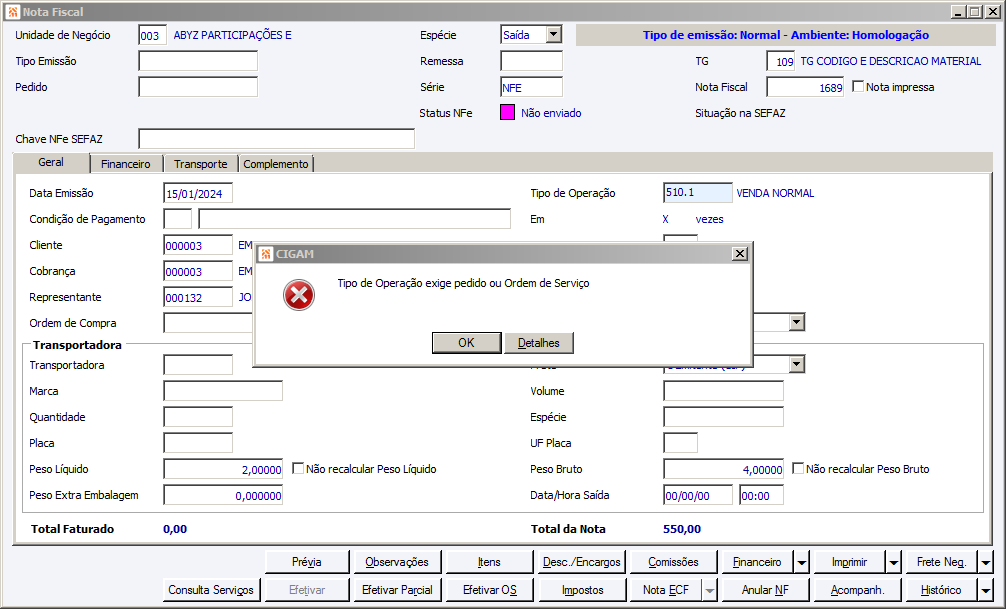This screenshot has height=609, width=1006.
Task: Enable Não recalcular Peso Líquido
Action: pos(298,468)
